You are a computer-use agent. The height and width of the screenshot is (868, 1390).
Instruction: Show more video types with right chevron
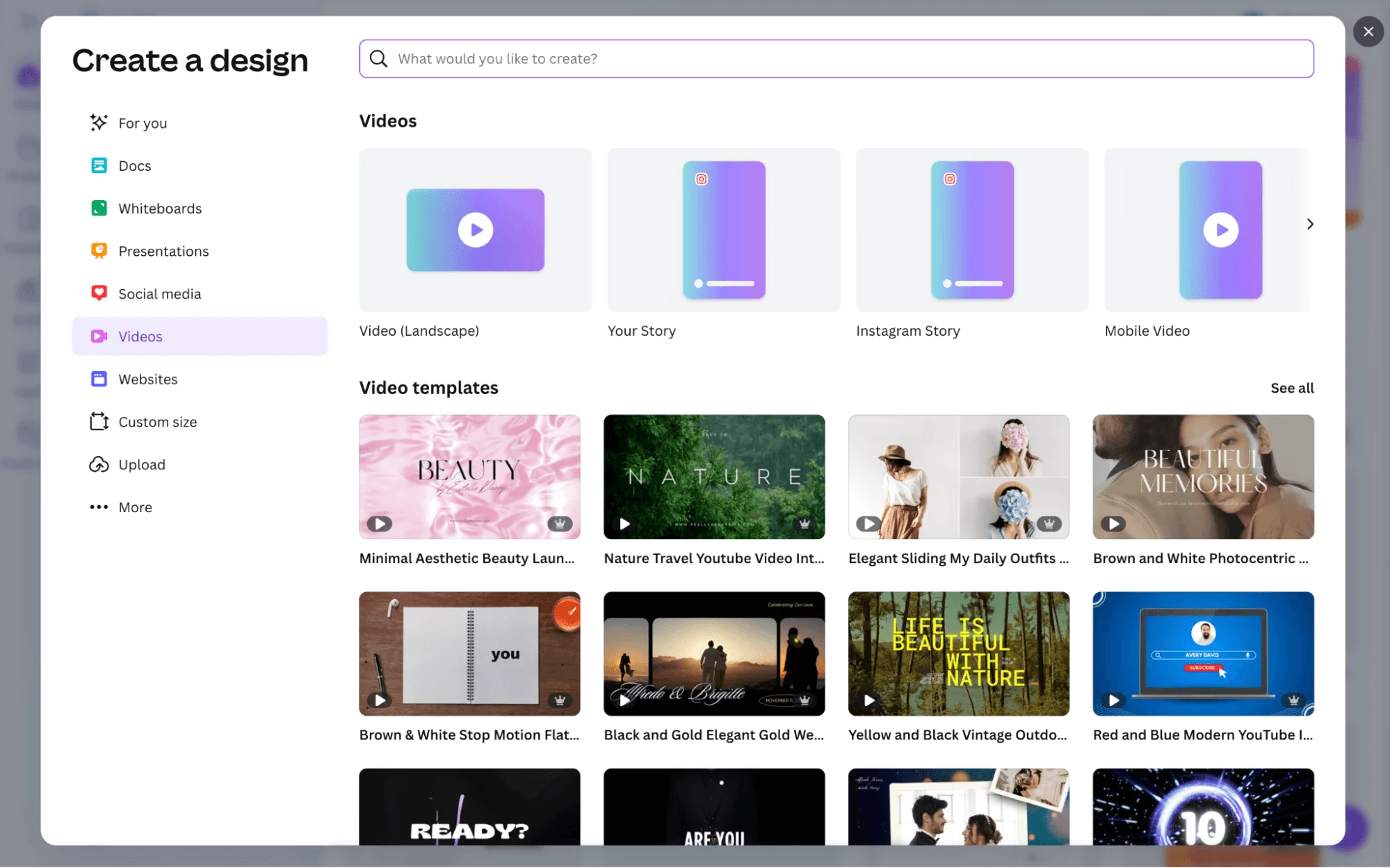tap(1309, 224)
